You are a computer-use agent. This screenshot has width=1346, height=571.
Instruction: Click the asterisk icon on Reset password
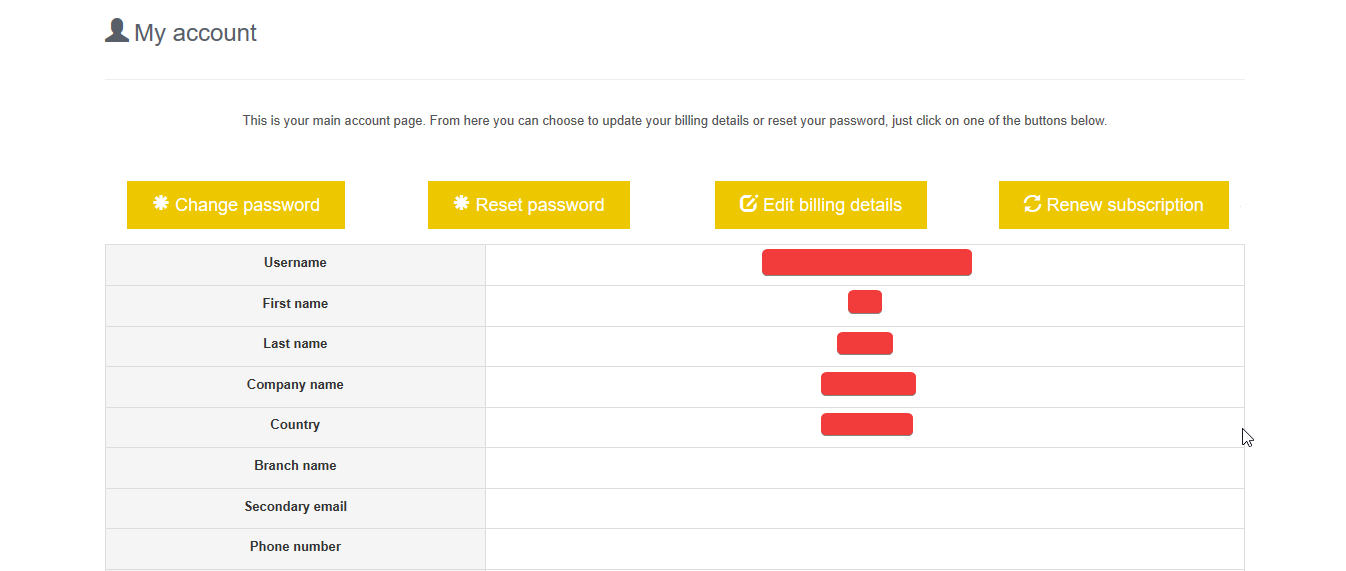point(462,203)
